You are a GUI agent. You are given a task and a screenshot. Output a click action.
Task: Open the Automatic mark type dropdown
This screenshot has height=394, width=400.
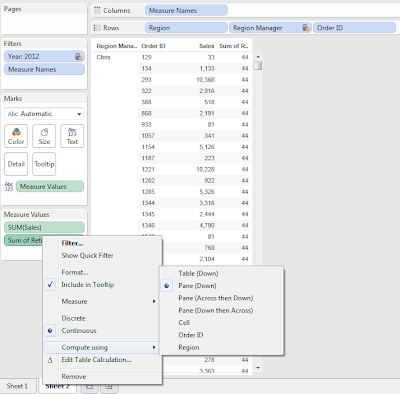point(44,114)
